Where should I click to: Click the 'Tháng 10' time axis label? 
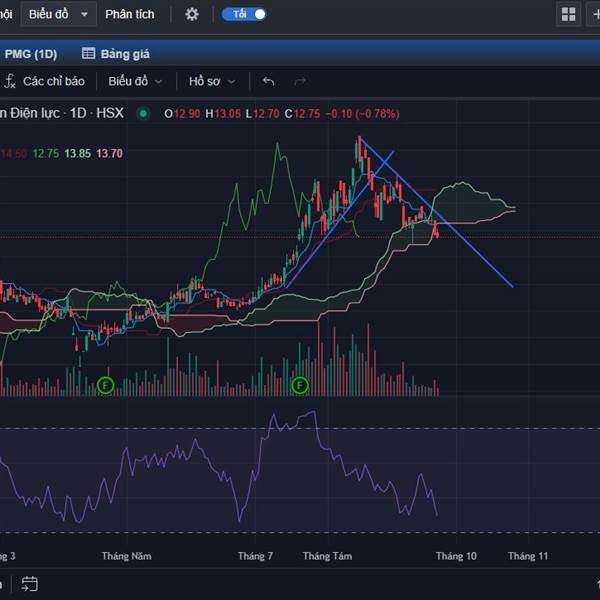tap(456, 555)
